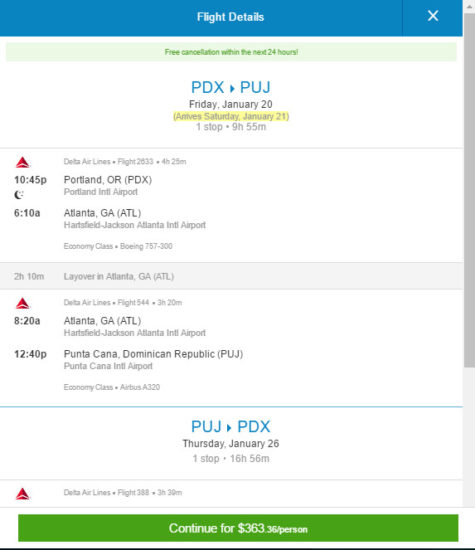This screenshot has height=550, width=475.
Task: Click Thursday, January 26 return date
Action: [x=231, y=444]
